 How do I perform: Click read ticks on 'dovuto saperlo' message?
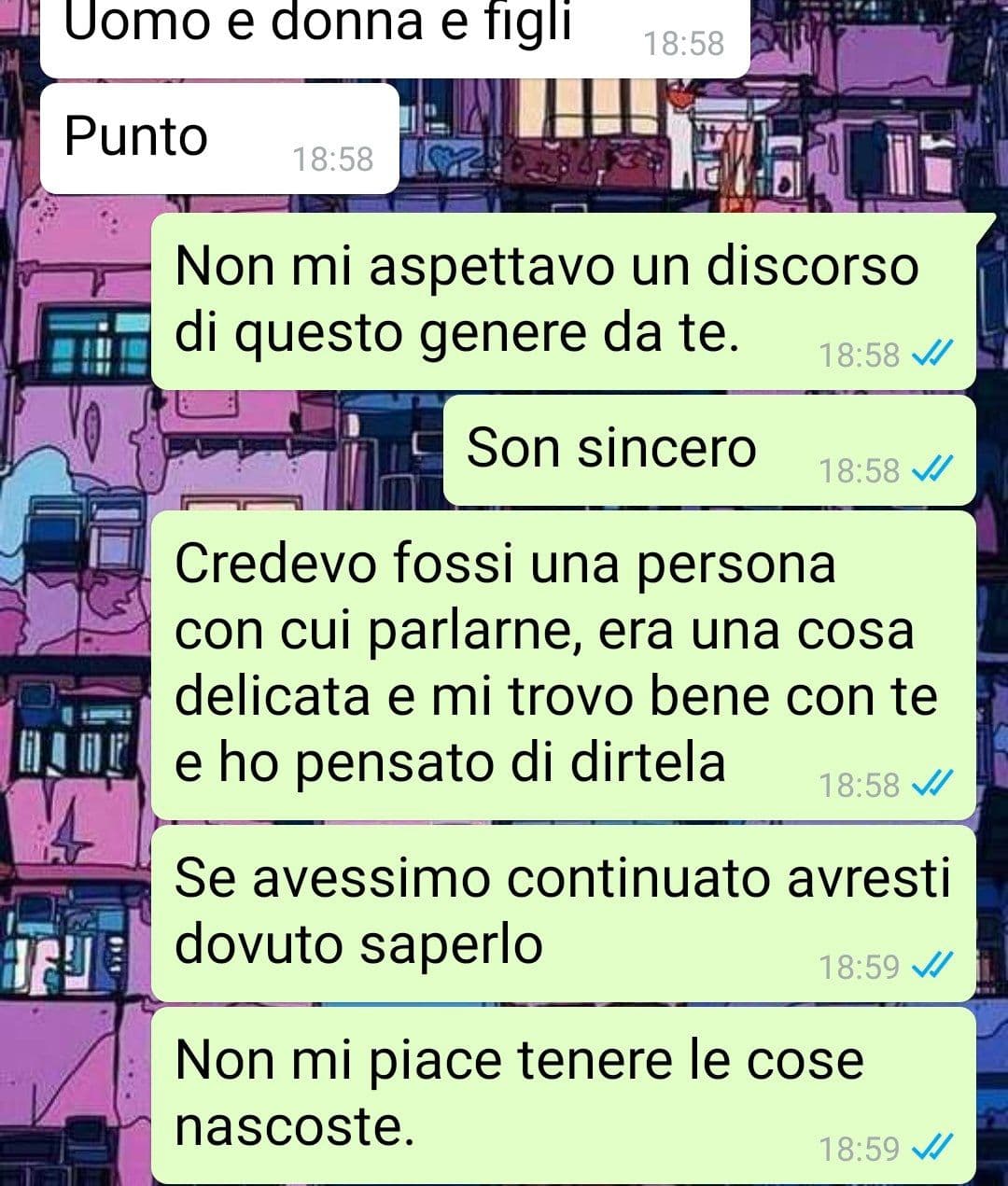click(x=931, y=966)
